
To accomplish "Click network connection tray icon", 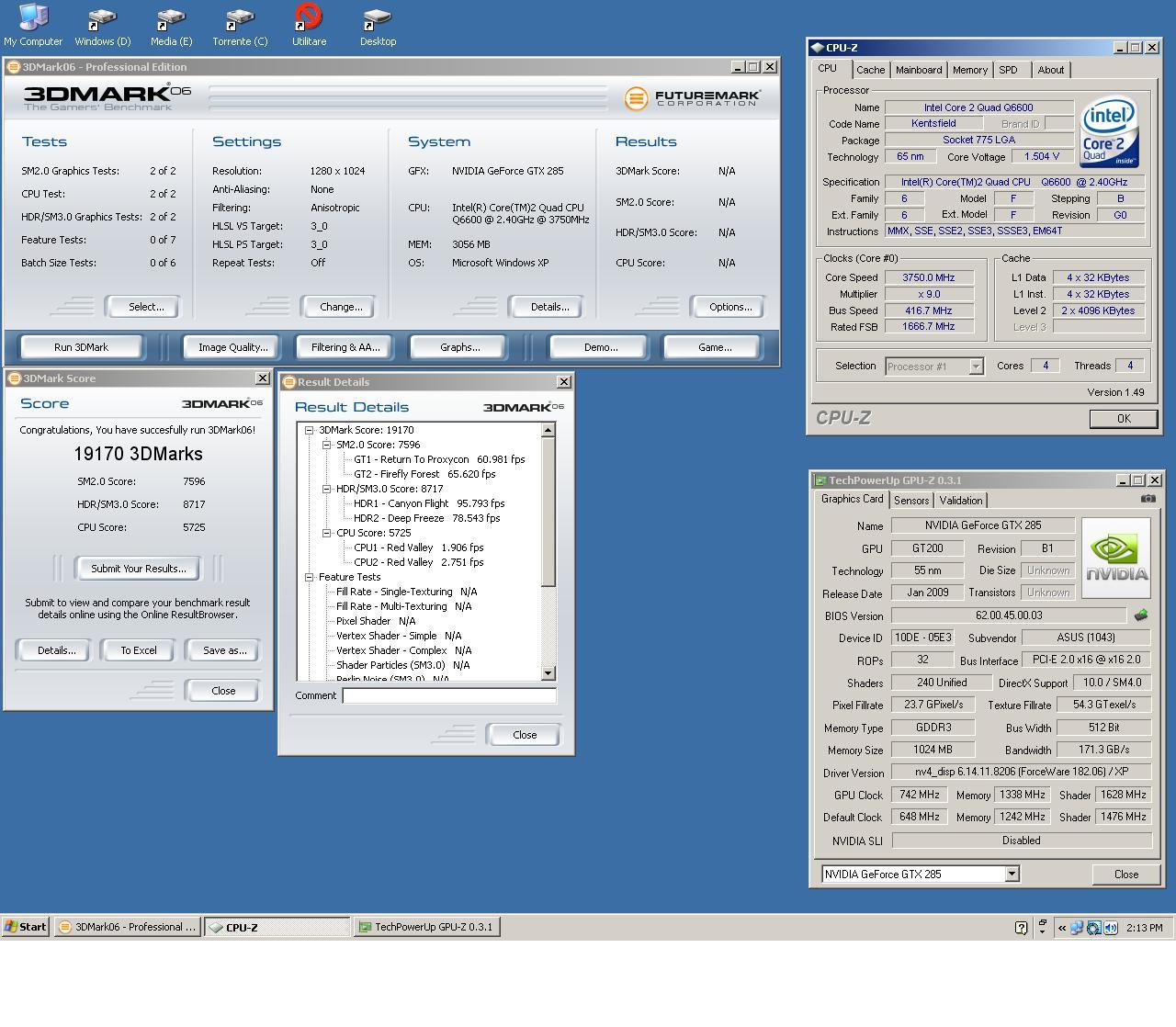I will pyautogui.click(x=1077, y=928).
